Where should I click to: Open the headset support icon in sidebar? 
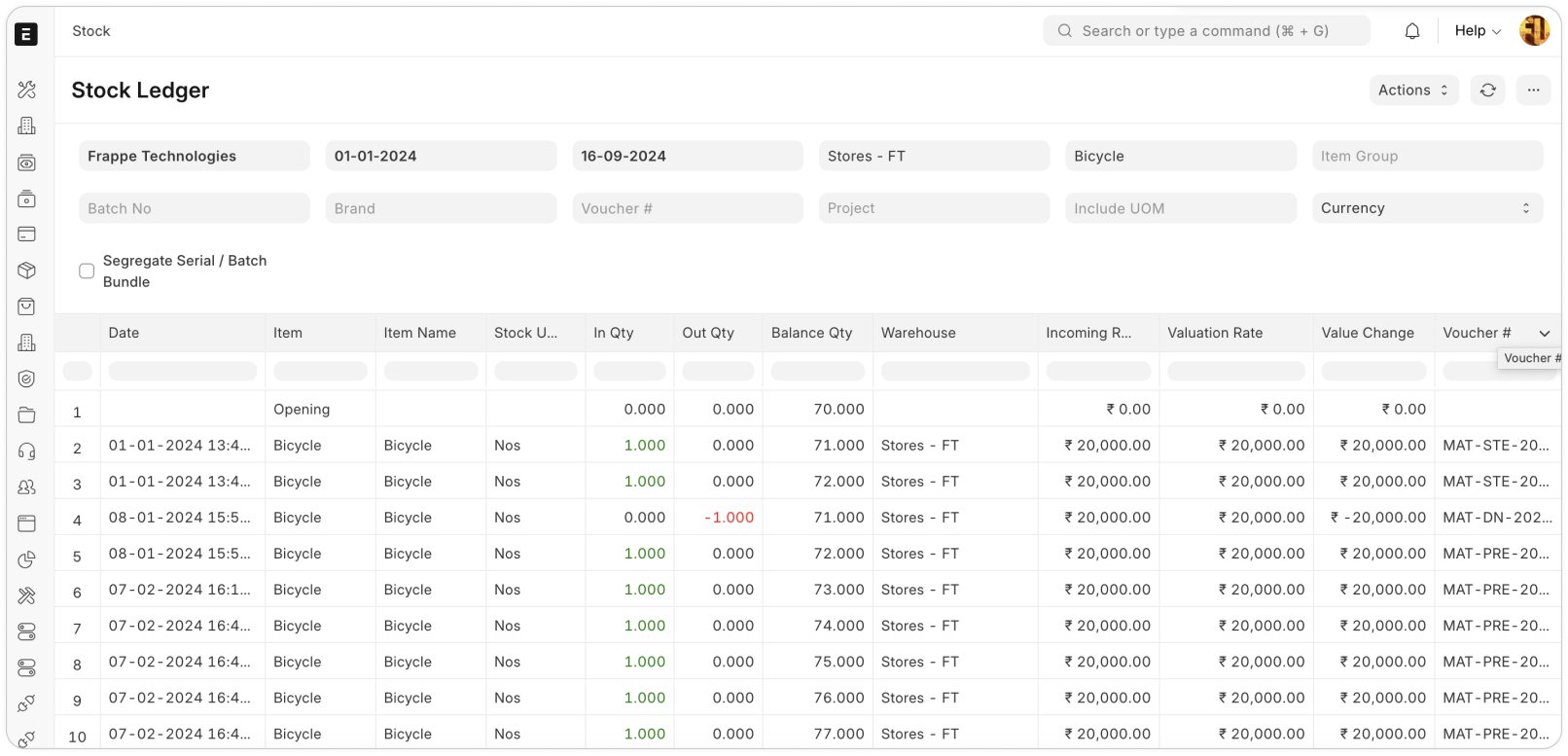(27, 451)
